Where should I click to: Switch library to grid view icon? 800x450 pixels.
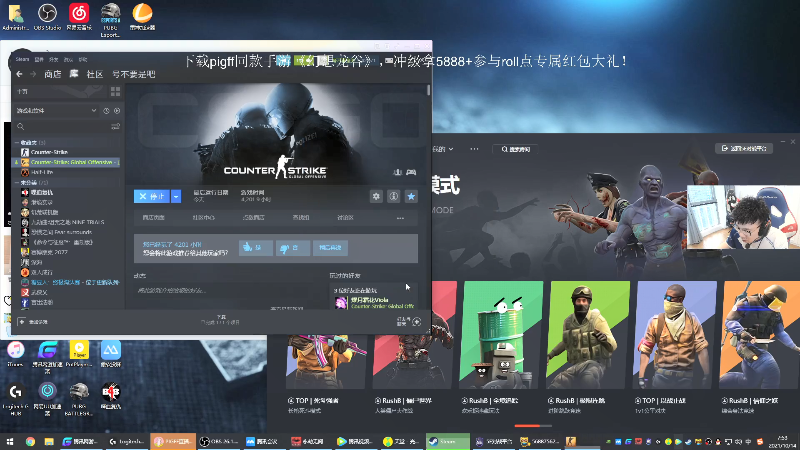tap(115, 91)
